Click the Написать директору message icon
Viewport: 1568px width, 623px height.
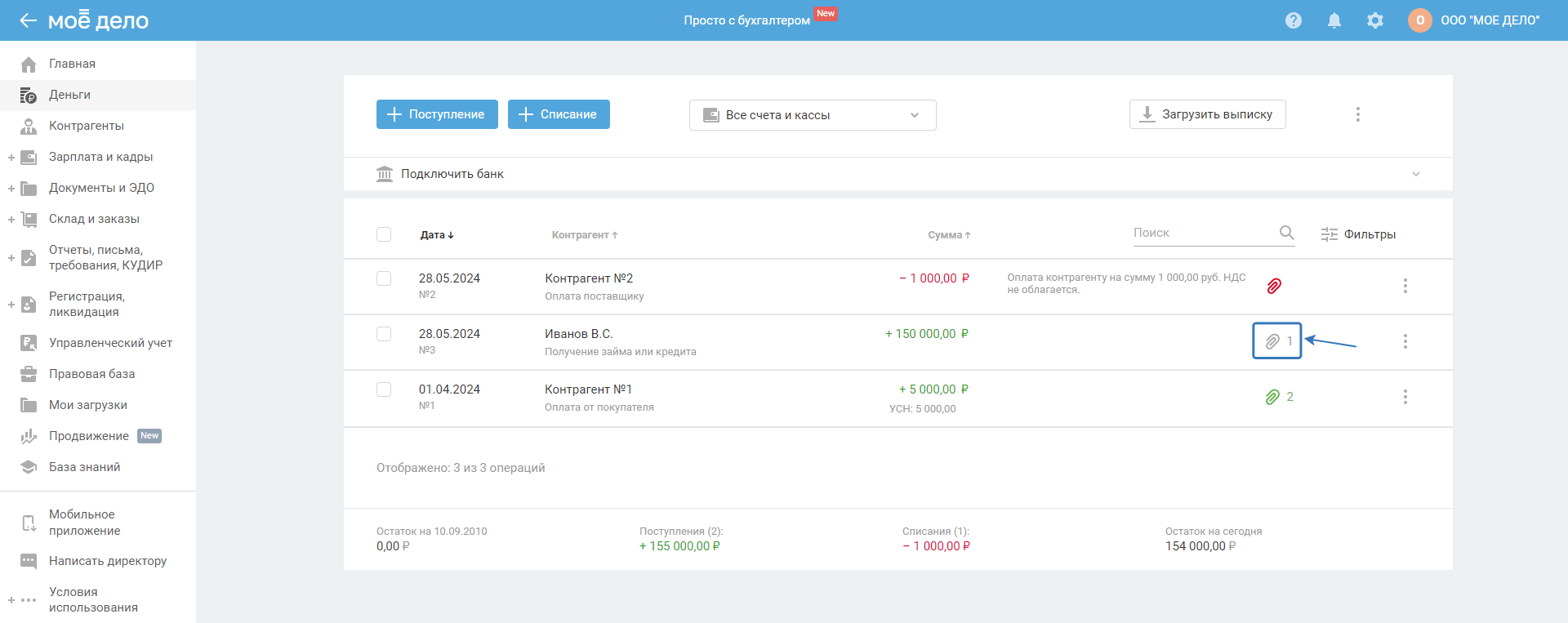[x=29, y=561]
